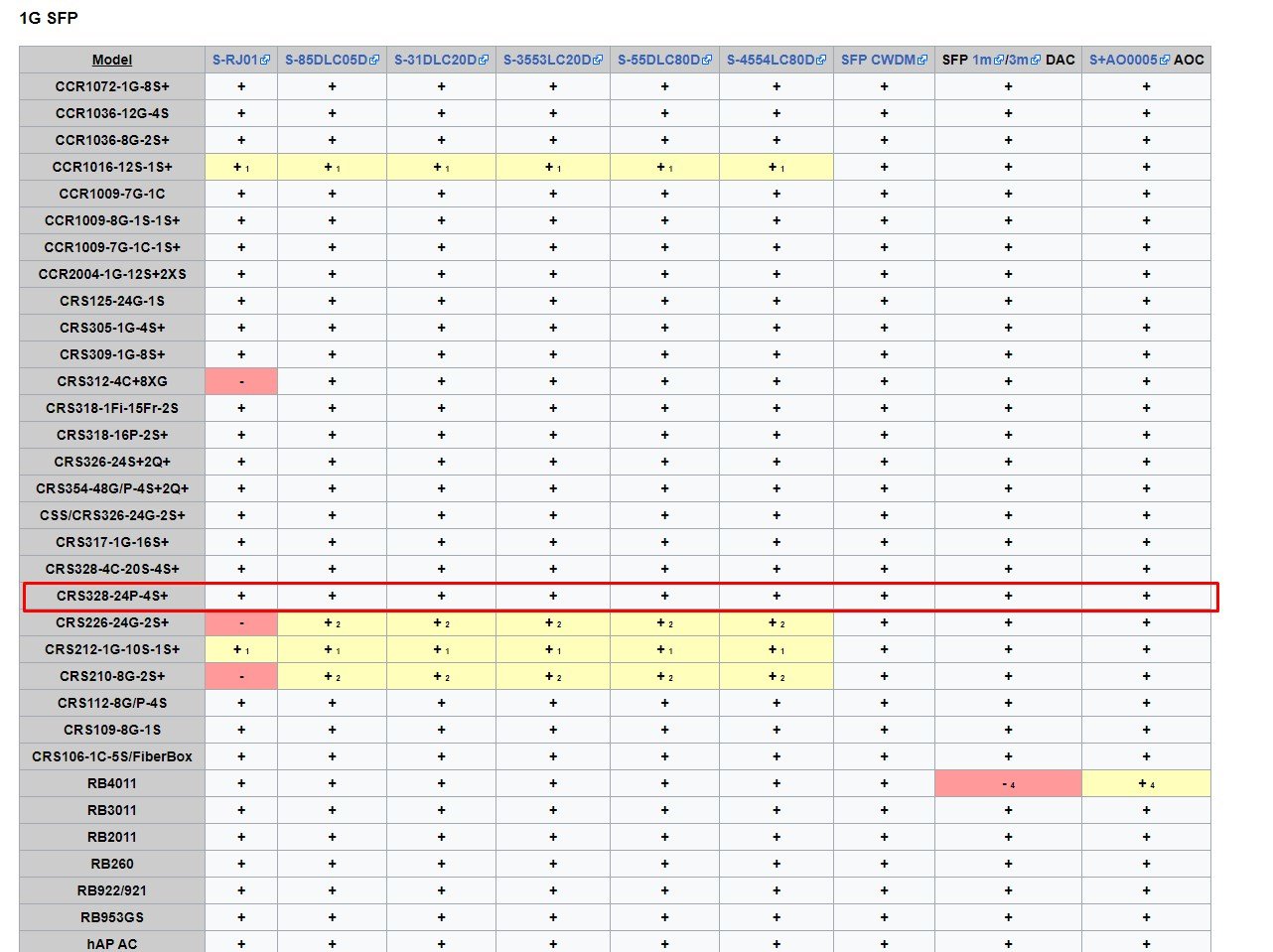Click the external link icon beside 3m
The width and height of the screenshot is (1273, 952).
1036,60
